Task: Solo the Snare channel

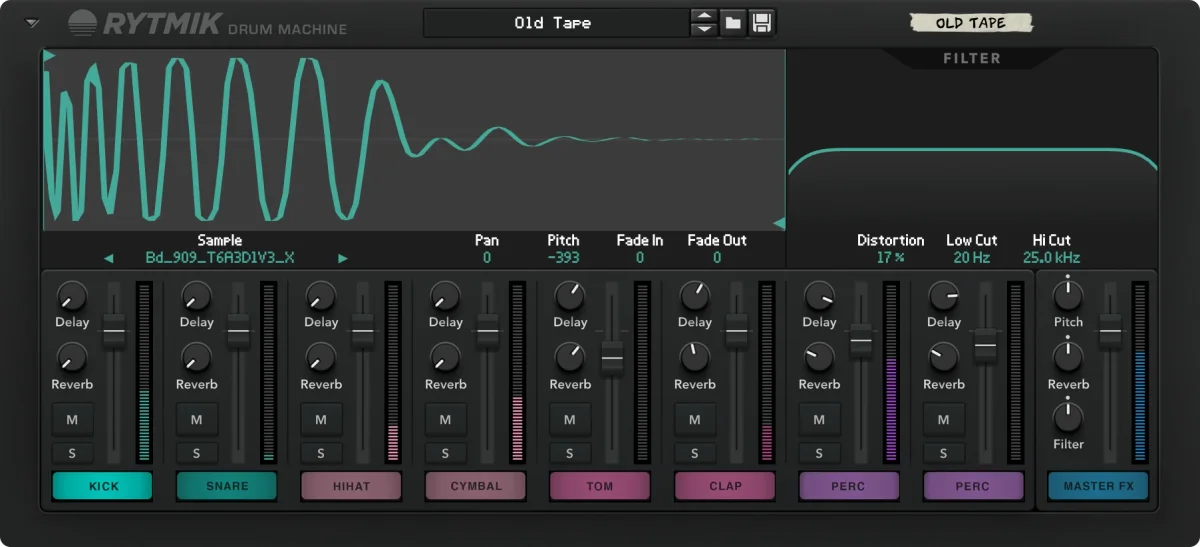Action: (x=197, y=453)
